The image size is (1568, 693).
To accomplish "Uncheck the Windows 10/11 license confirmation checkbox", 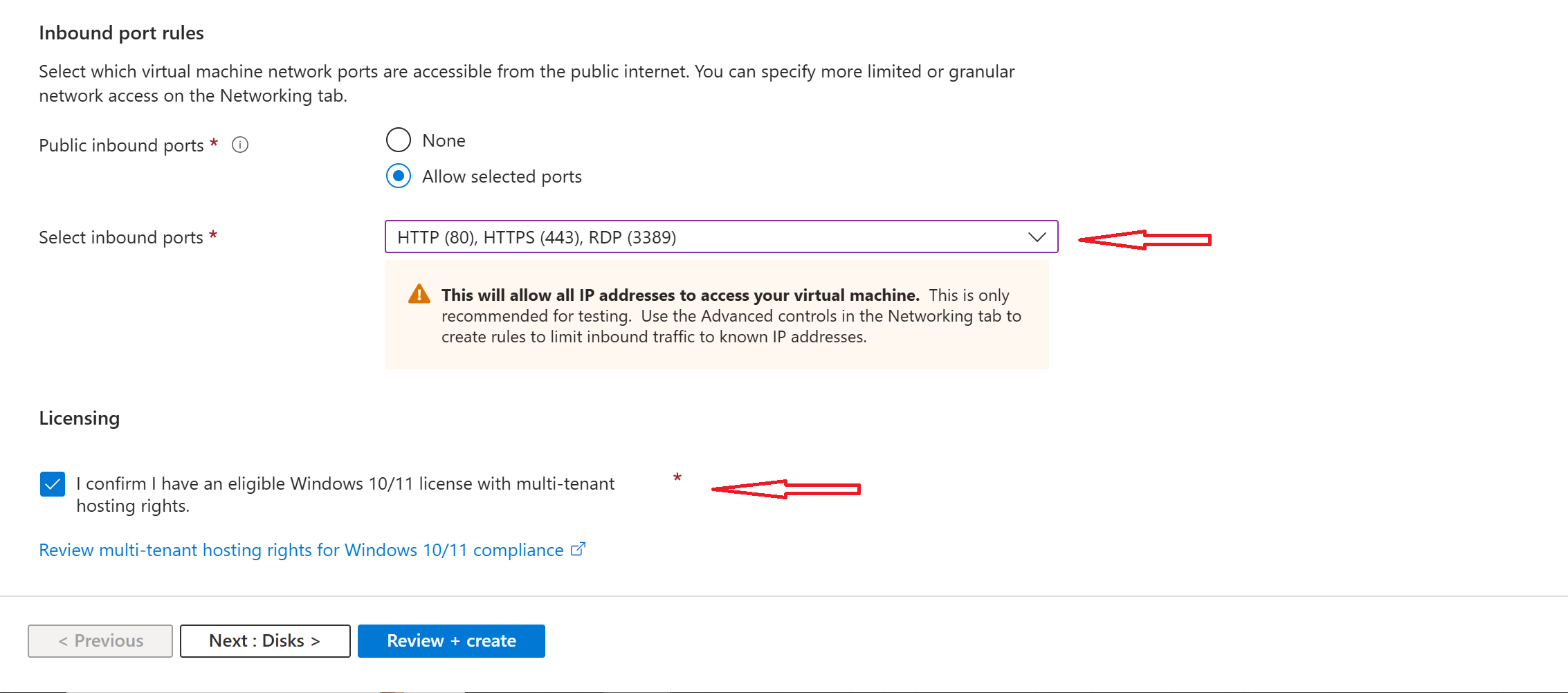I will (x=53, y=484).
